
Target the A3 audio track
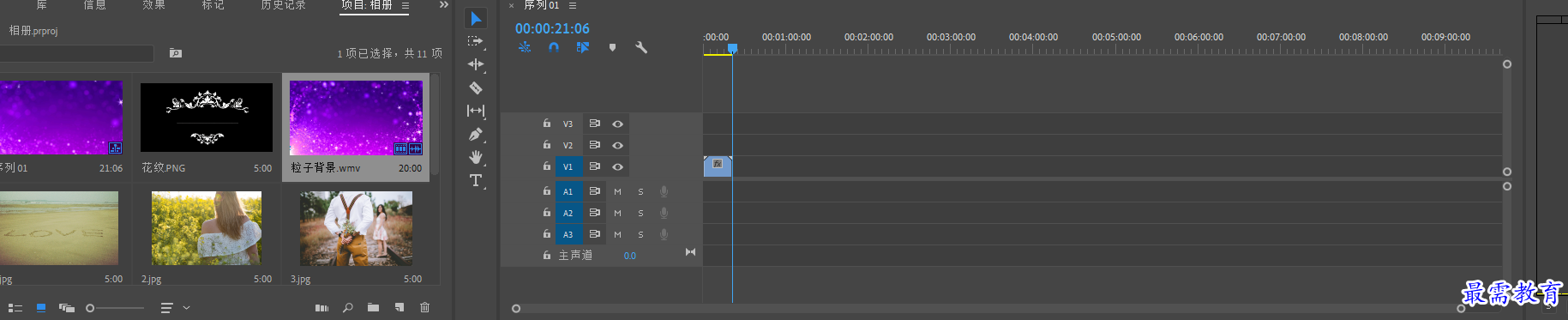[568, 235]
